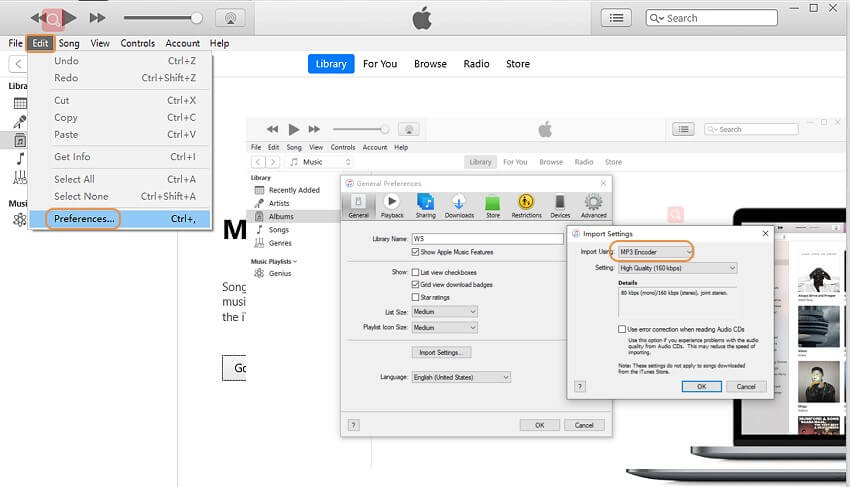Click the Library Name text field
The width and height of the screenshot is (850, 487).
pos(488,239)
